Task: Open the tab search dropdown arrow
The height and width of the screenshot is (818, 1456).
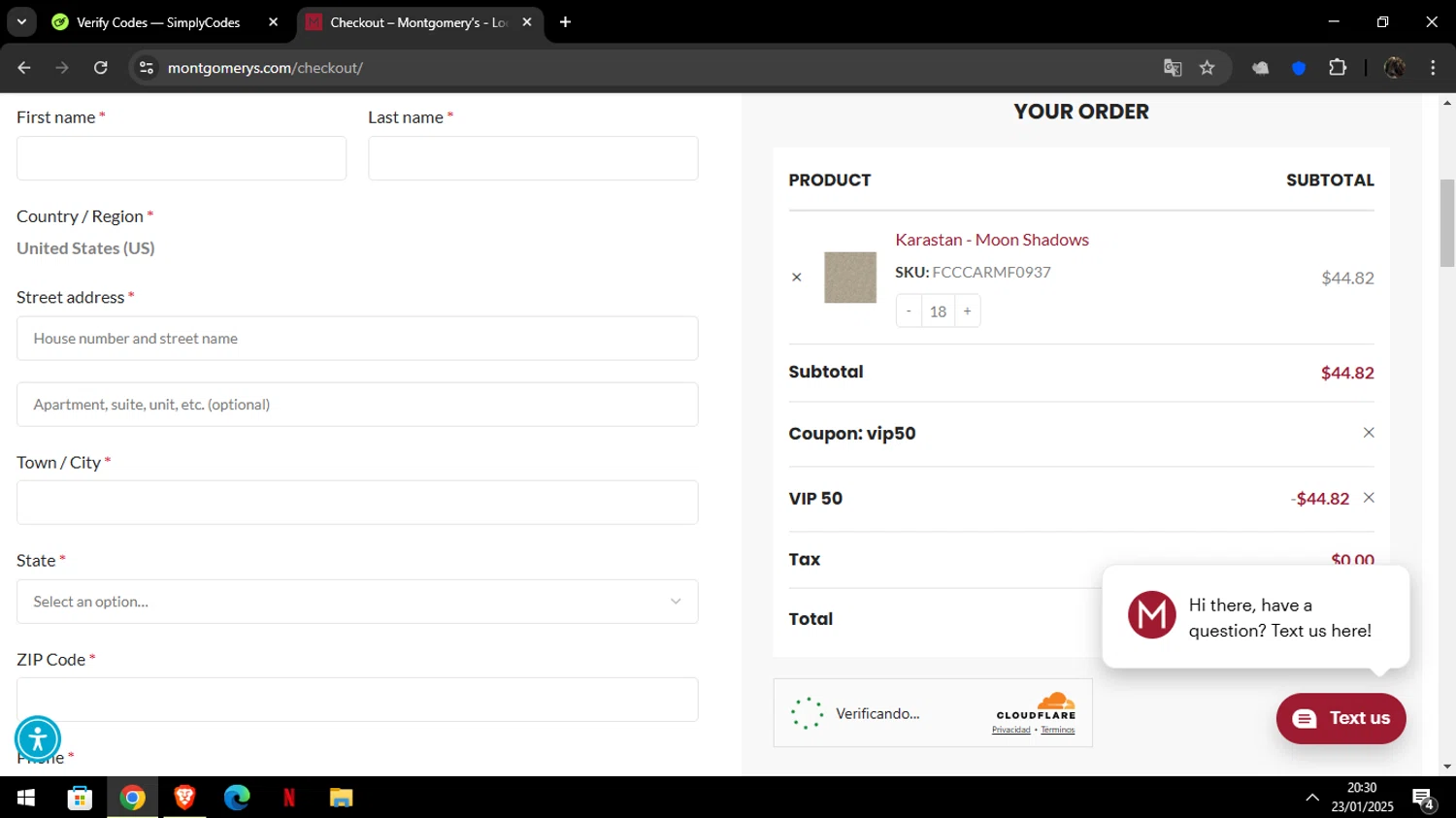Action: 21,22
